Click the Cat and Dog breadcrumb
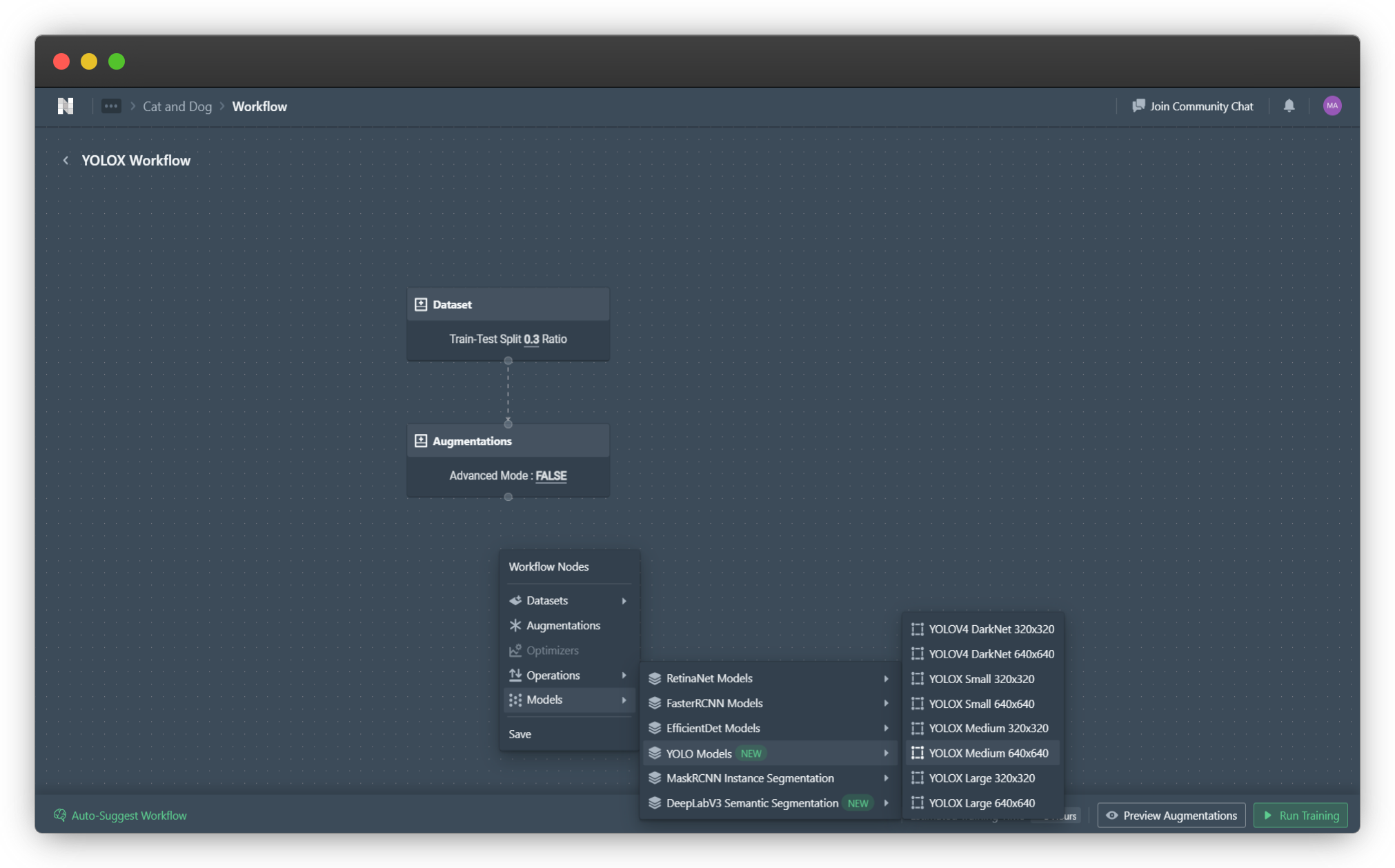The width and height of the screenshot is (1395, 868). pyautogui.click(x=177, y=106)
